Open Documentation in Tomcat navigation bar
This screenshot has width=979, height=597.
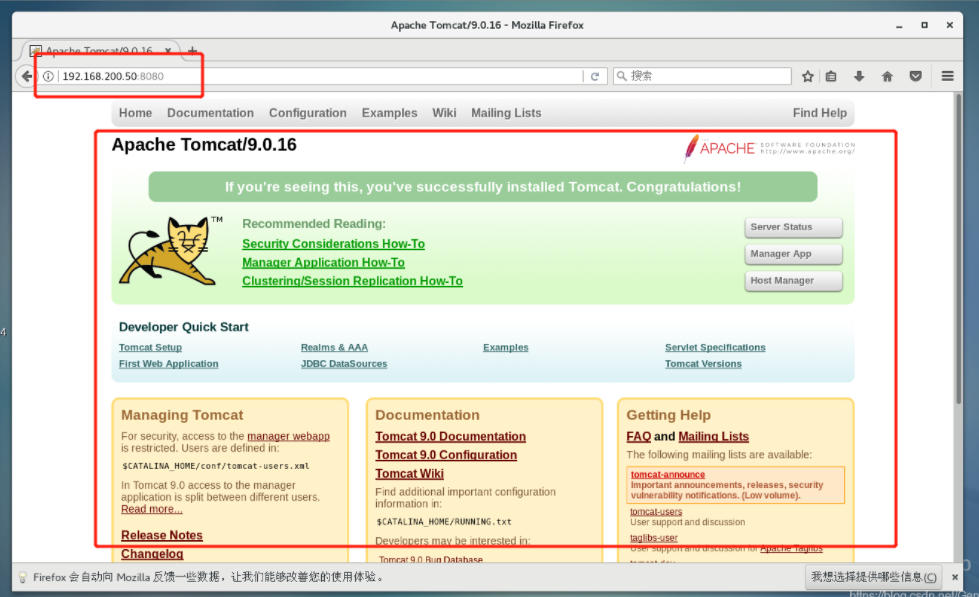coord(210,113)
